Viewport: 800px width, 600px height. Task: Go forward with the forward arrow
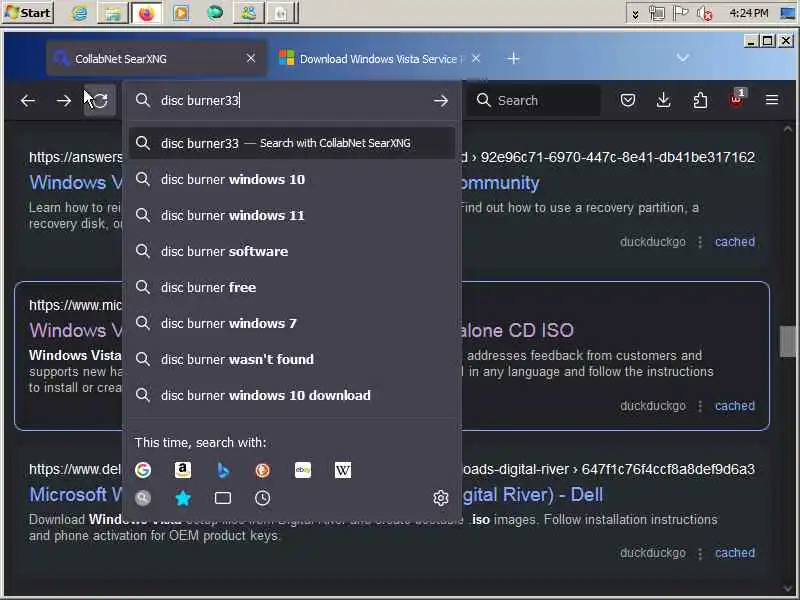(x=64, y=101)
